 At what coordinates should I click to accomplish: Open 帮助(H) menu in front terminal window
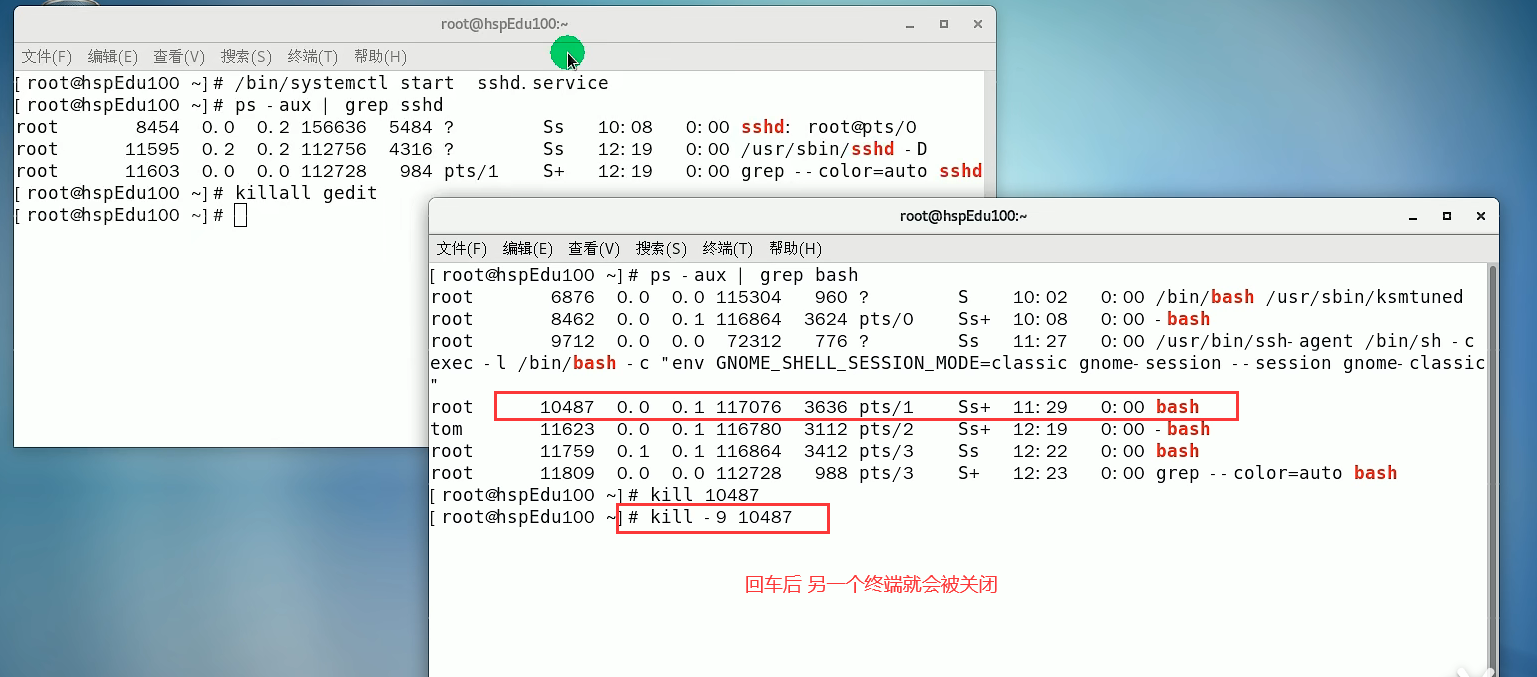coord(795,249)
